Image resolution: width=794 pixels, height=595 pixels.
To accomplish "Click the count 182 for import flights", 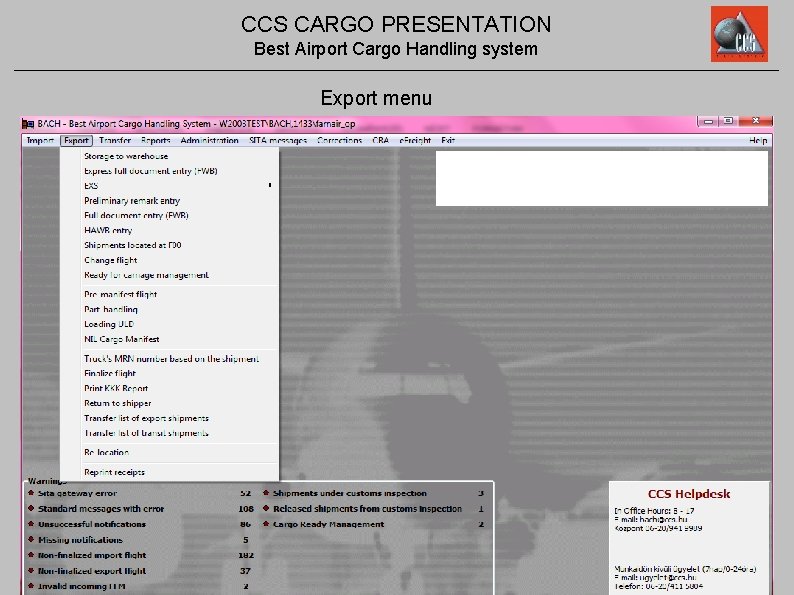I will click(x=246, y=555).
